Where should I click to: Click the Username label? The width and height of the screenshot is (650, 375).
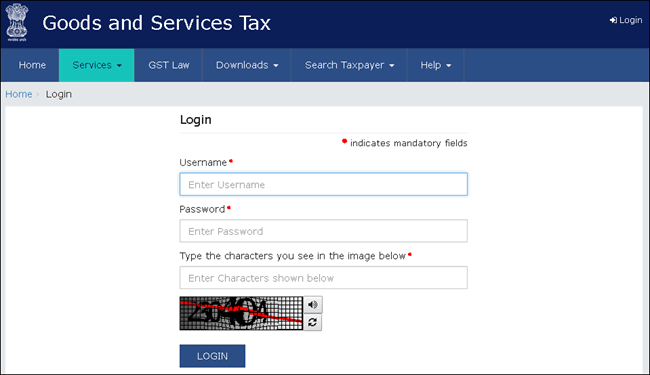pyautogui.click(x=203, y=162)
